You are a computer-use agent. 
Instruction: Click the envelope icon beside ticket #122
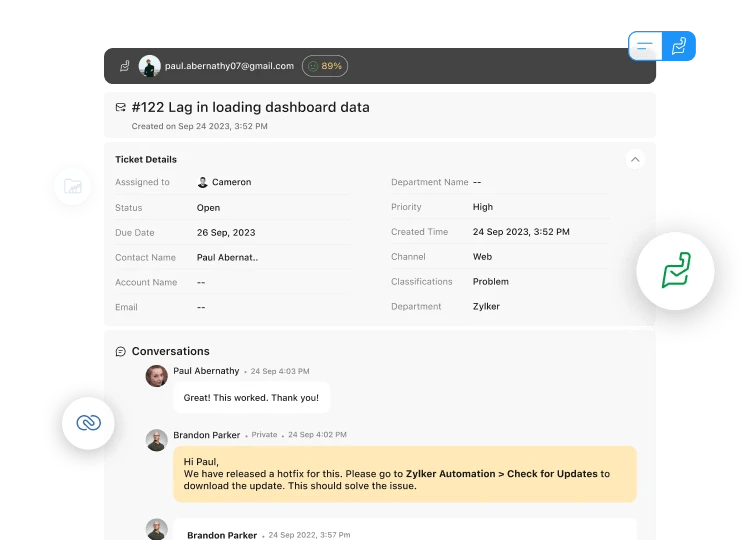[x=121, y=107]
